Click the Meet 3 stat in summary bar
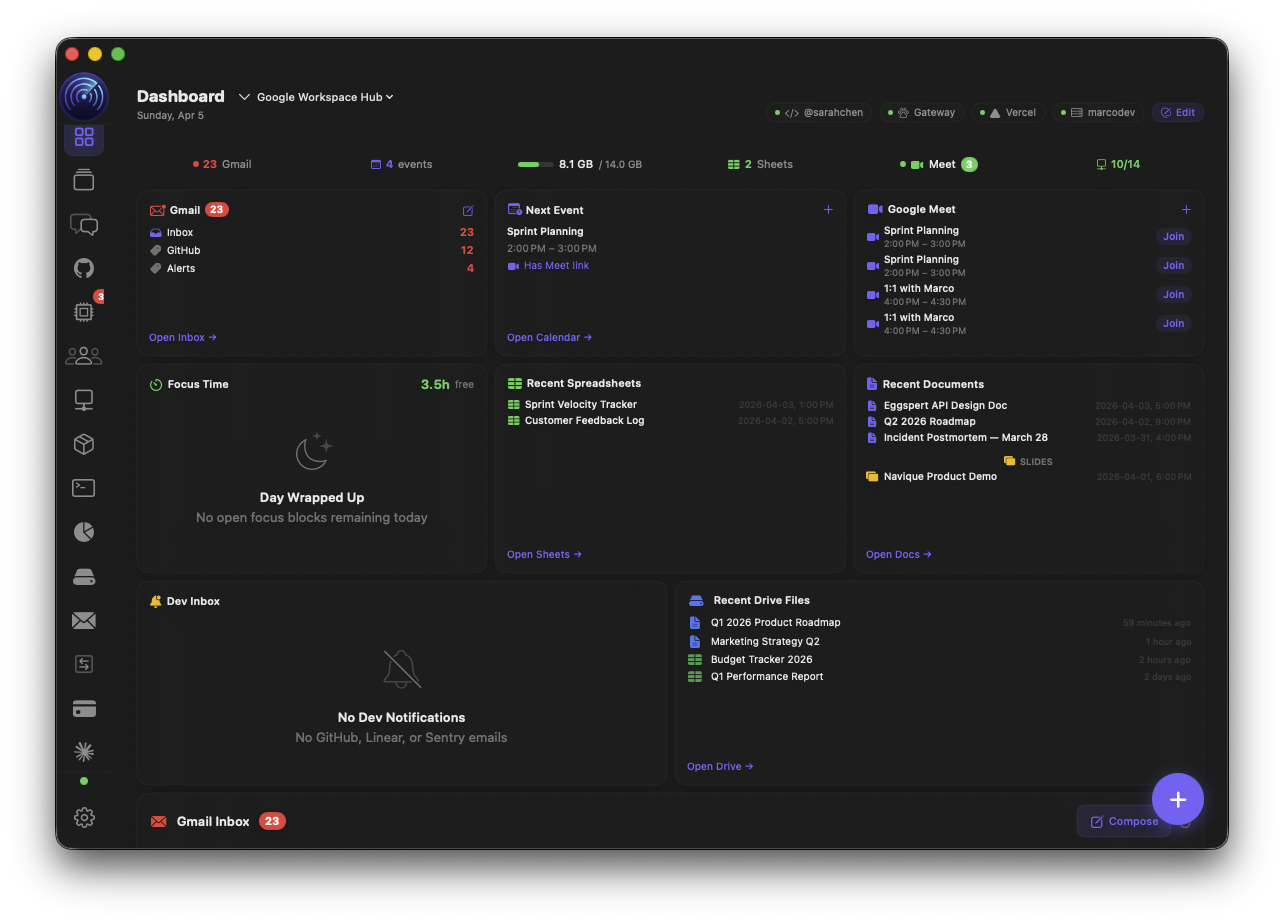The height and width of the screenshot is (923, 1284). coord(939,164)
